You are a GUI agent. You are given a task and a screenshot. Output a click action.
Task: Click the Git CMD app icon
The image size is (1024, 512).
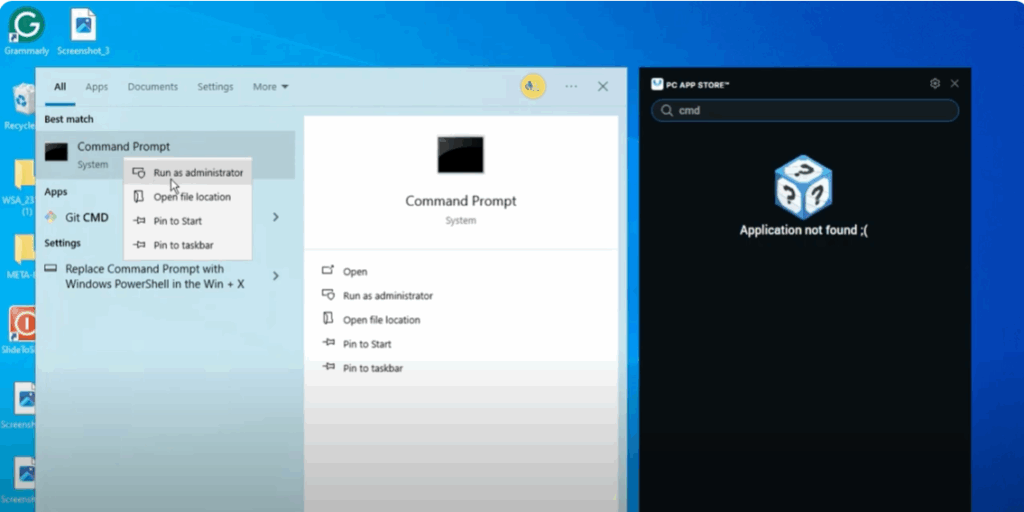click(x=50, y=217)
